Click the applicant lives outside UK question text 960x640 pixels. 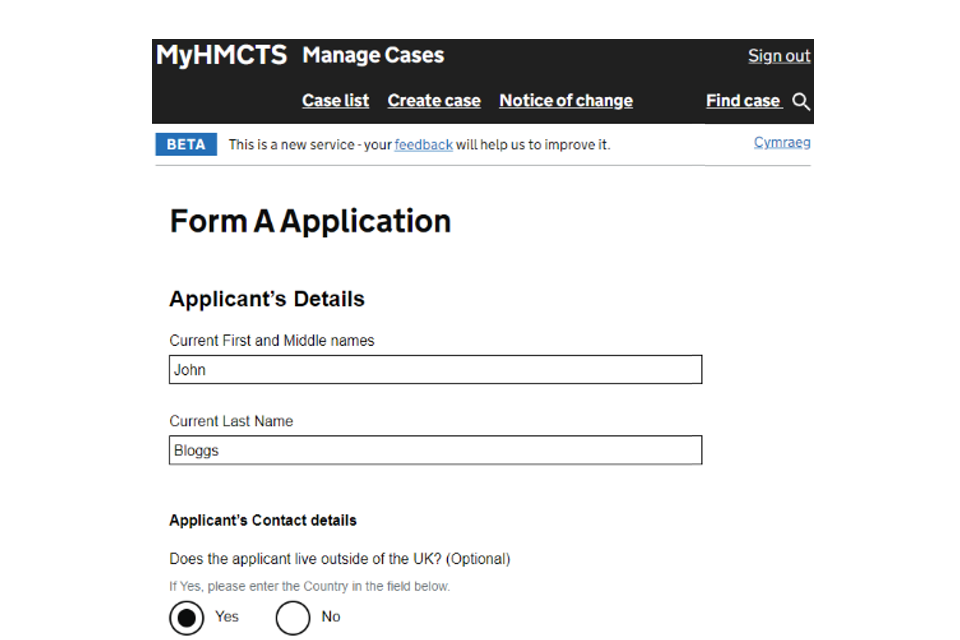(339, 559)
